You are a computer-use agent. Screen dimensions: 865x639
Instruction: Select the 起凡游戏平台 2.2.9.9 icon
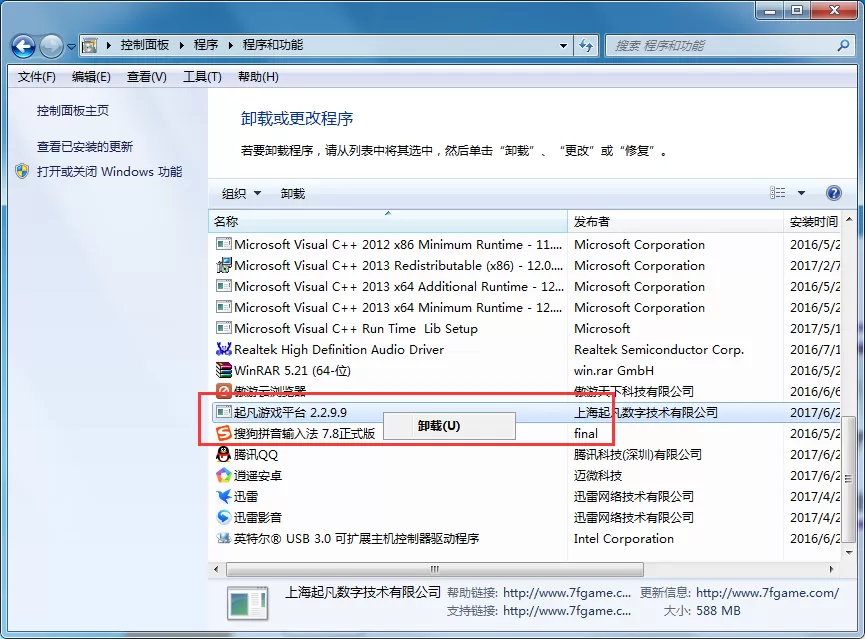223,412
